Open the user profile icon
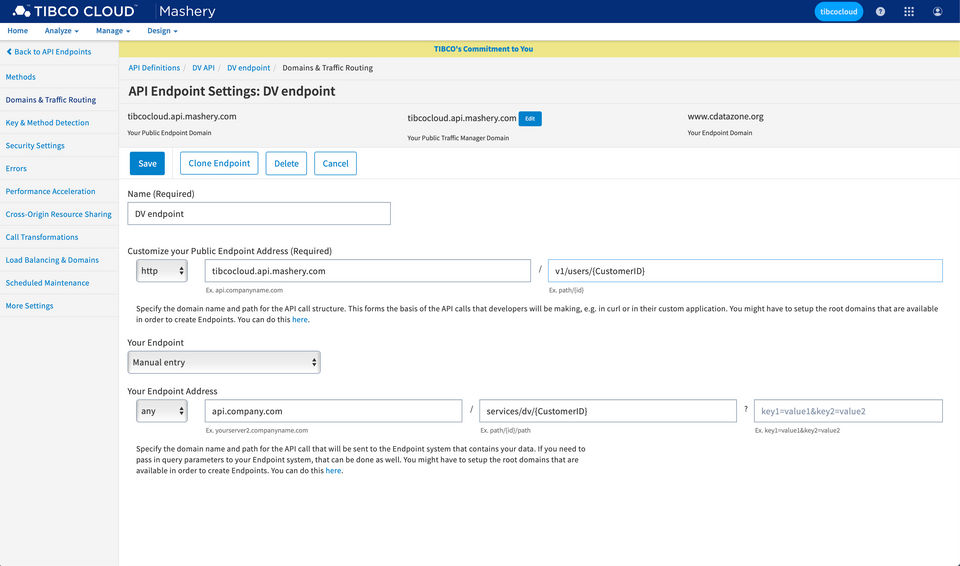The height and width of the screenshot is (566, 960). point(937,12)
